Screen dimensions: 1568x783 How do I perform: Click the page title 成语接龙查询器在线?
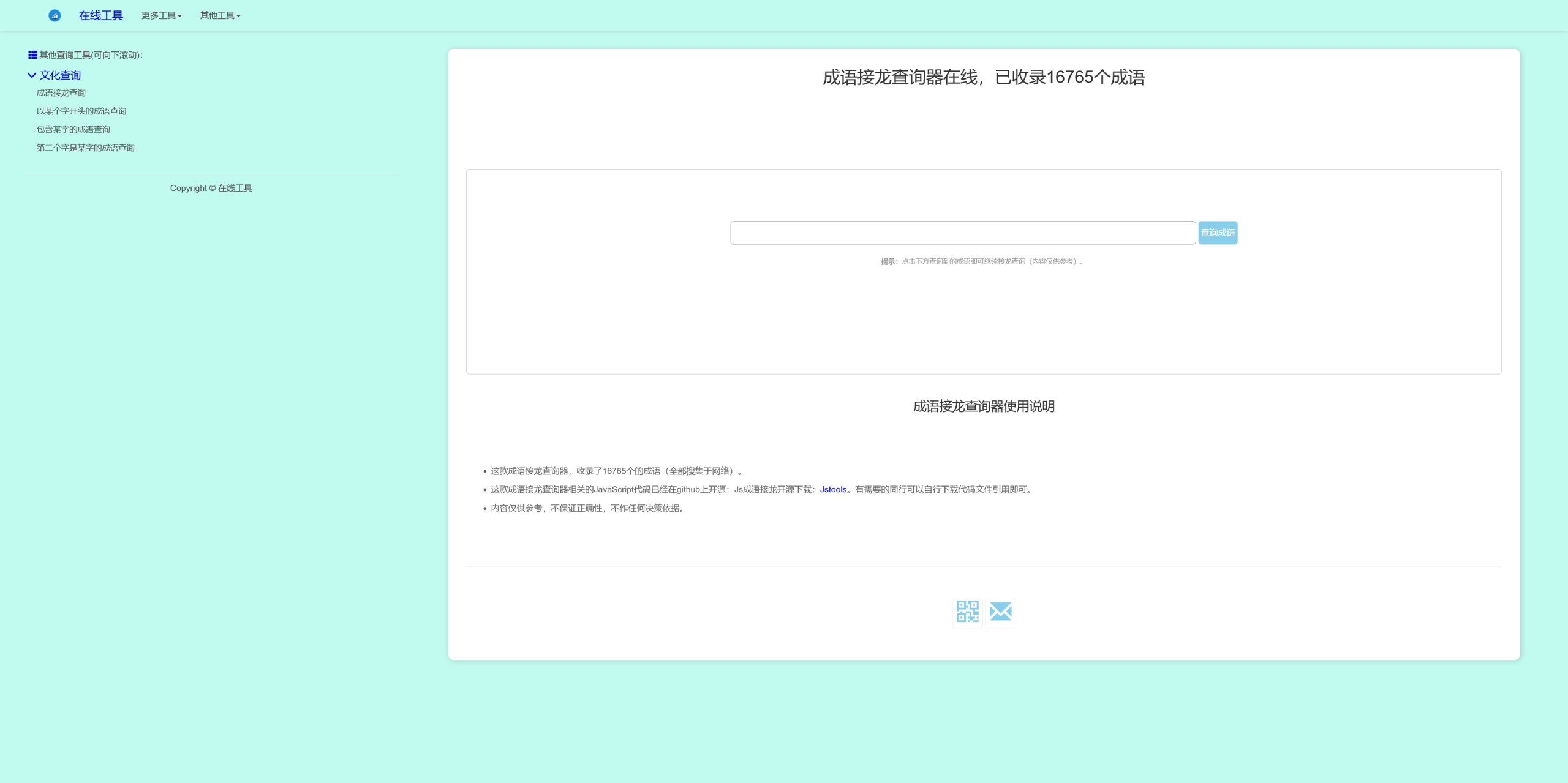(984, 78)
